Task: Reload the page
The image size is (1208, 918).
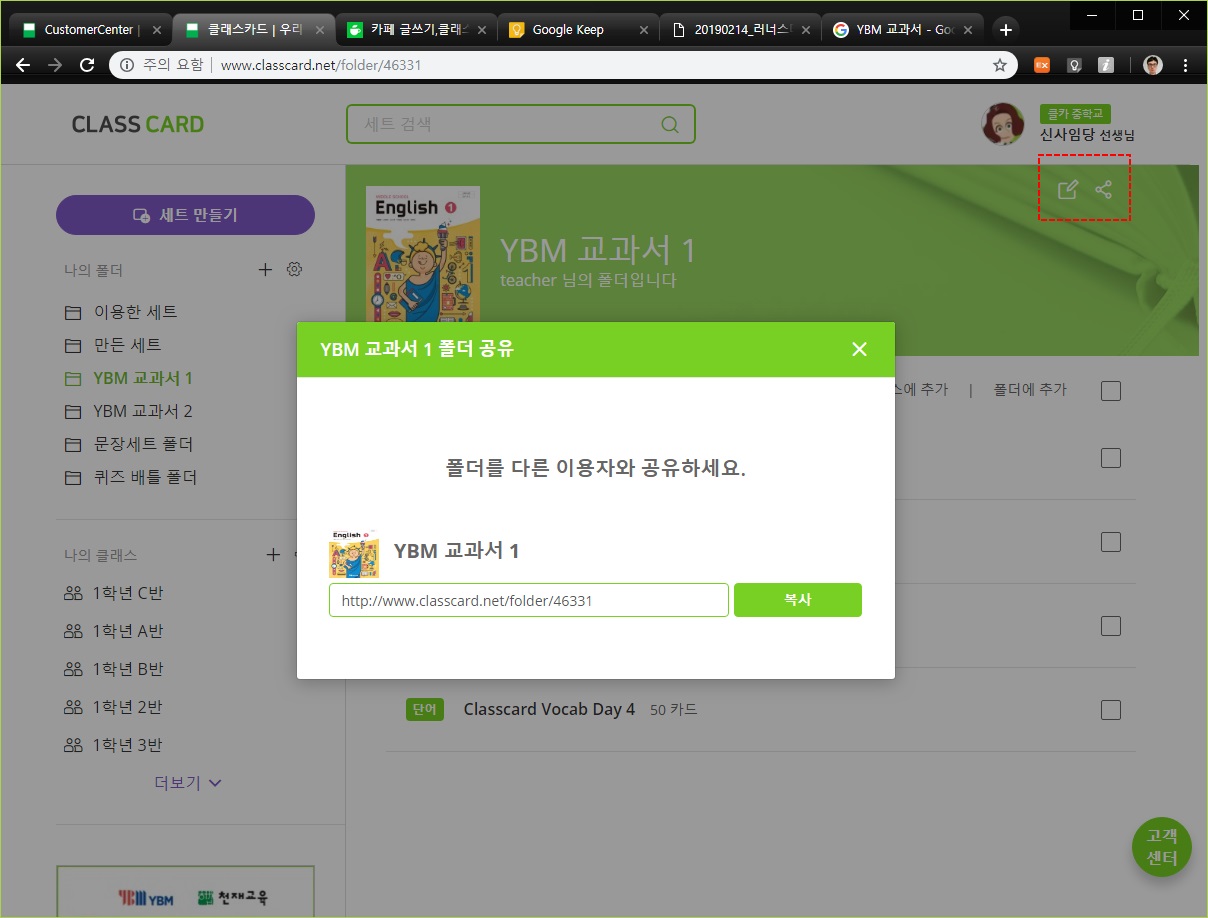Action: pos(87,65)
